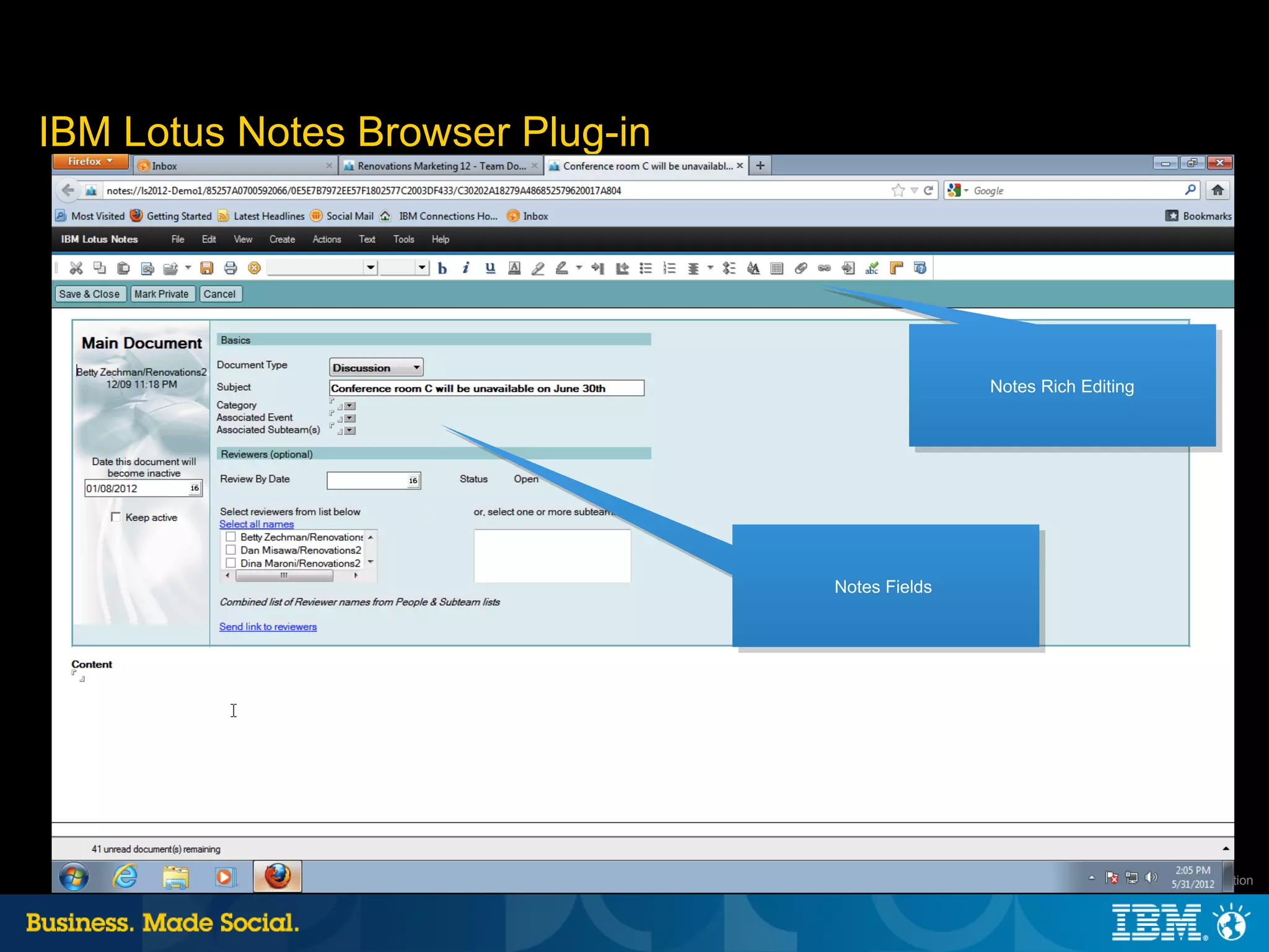
Task: Check the Keep active checkbox
Action: [x=115, y=517]
